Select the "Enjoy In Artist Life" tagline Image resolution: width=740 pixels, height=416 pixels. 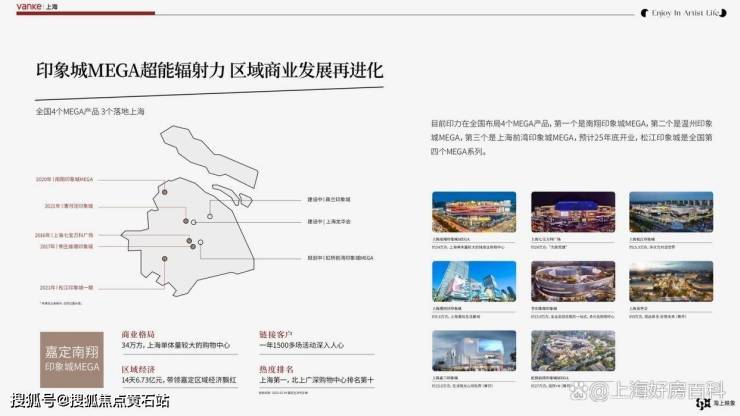685,13
